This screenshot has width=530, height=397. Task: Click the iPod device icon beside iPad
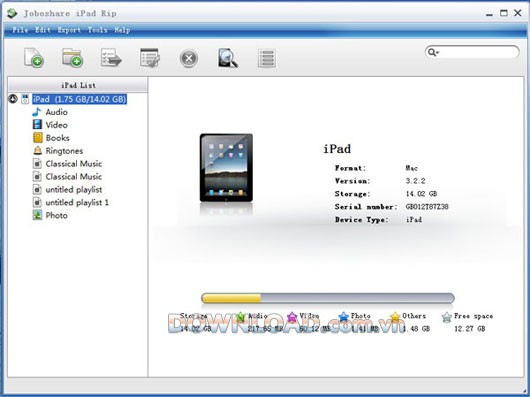click(x=25, y=99)
